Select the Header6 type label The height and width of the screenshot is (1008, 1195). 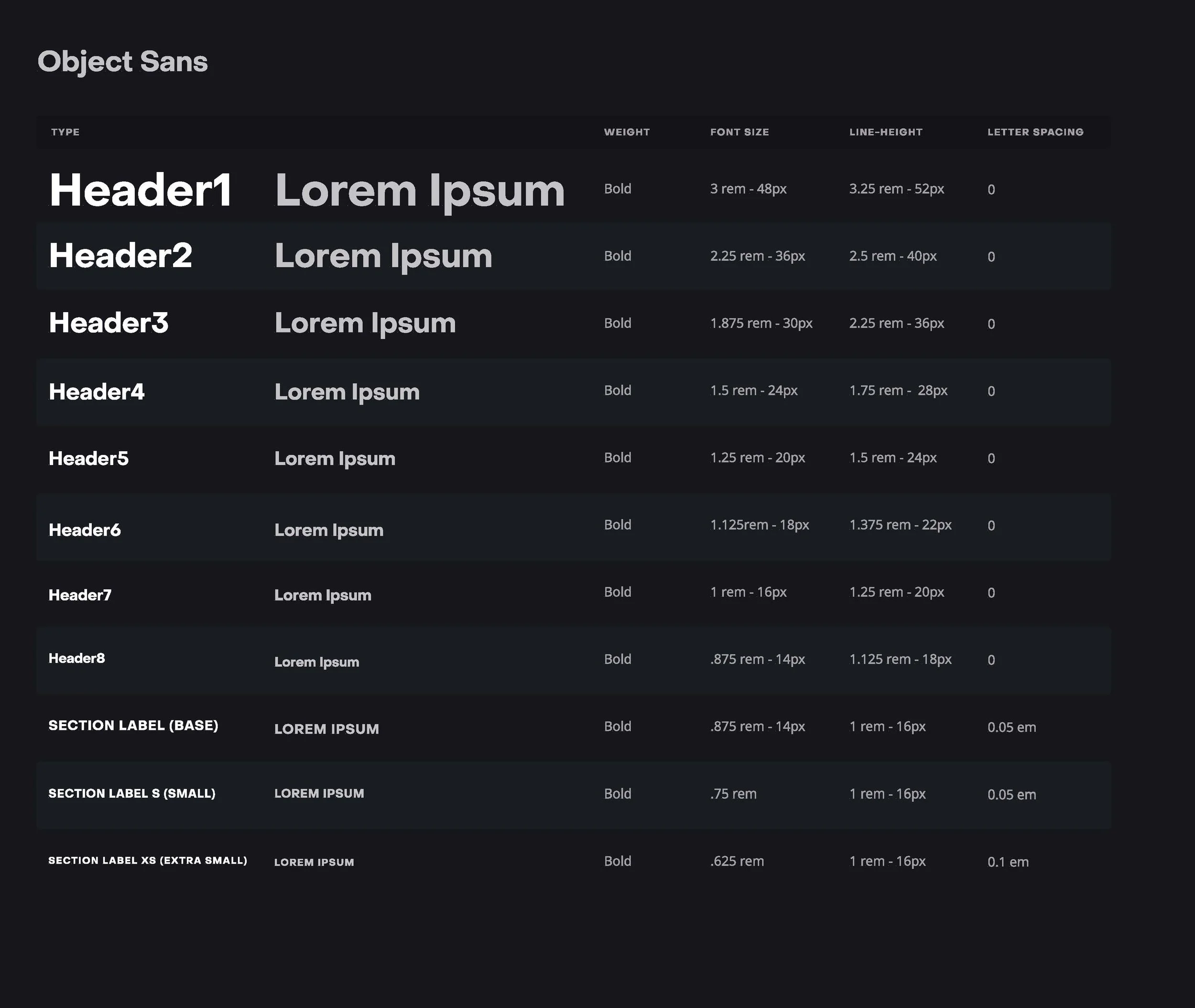pyautogui.click(x=85, y=530)
